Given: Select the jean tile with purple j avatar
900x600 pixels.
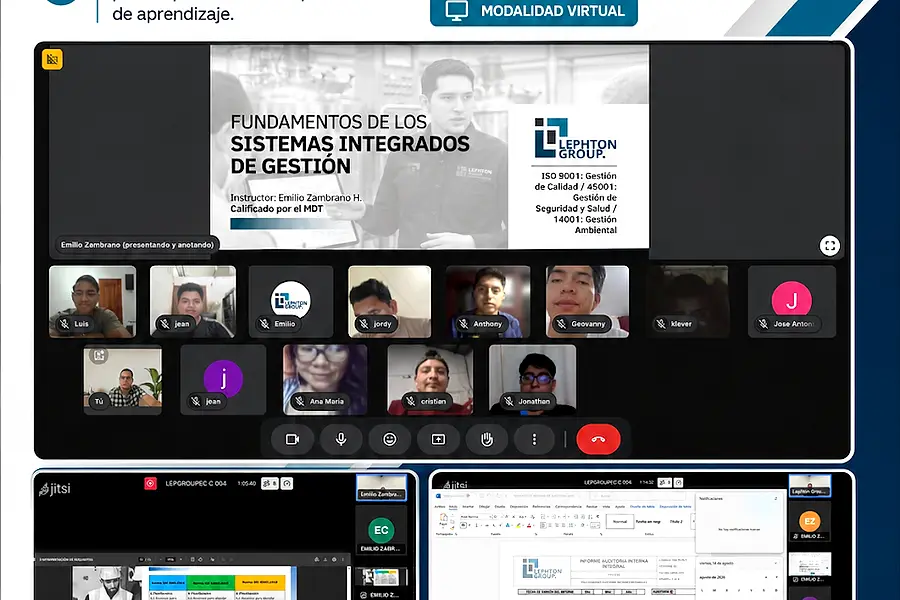Looking at the screenshot, I should tap(223, 380).
